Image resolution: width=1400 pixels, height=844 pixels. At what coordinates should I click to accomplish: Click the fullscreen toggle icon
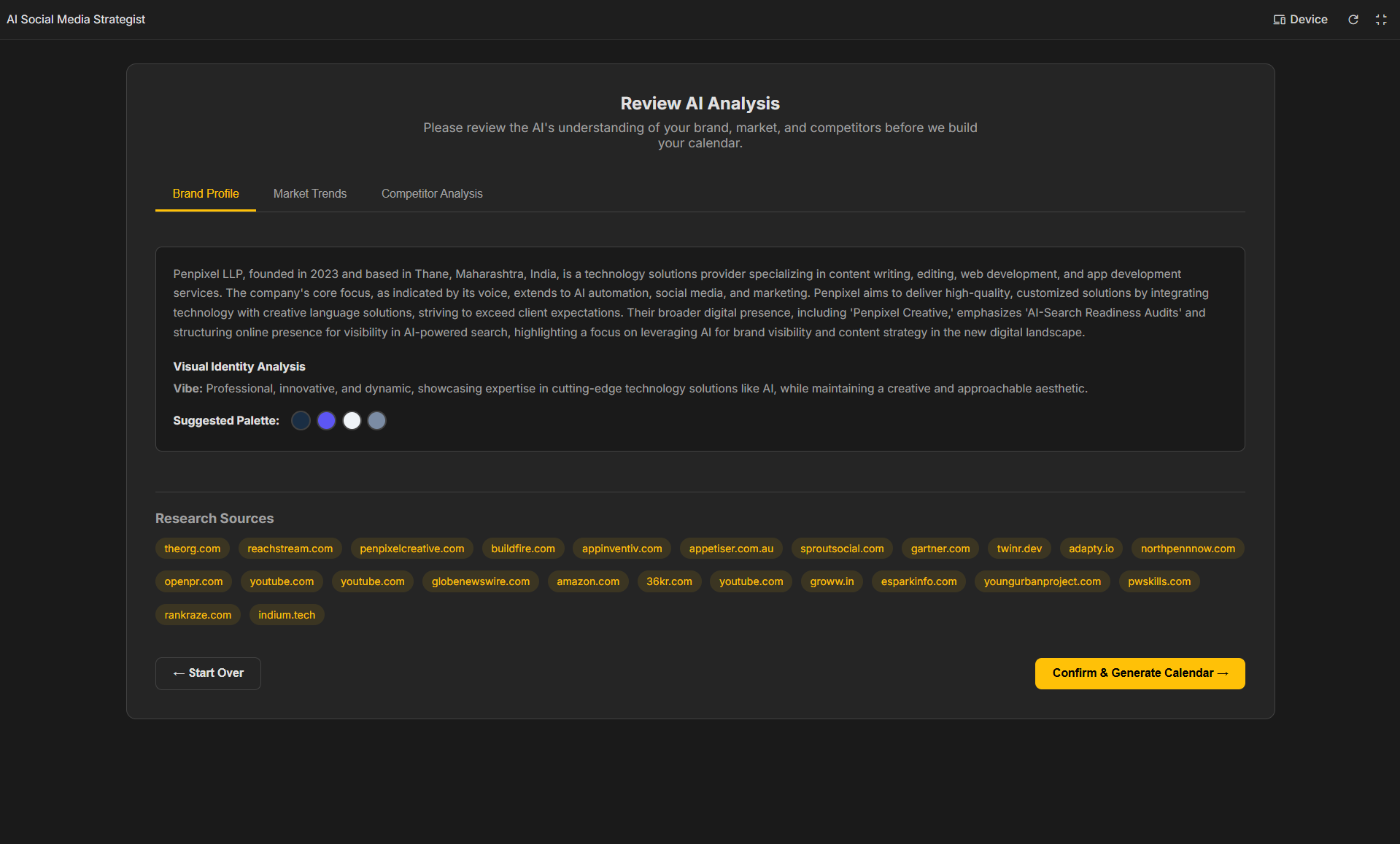click(1381, 20)
